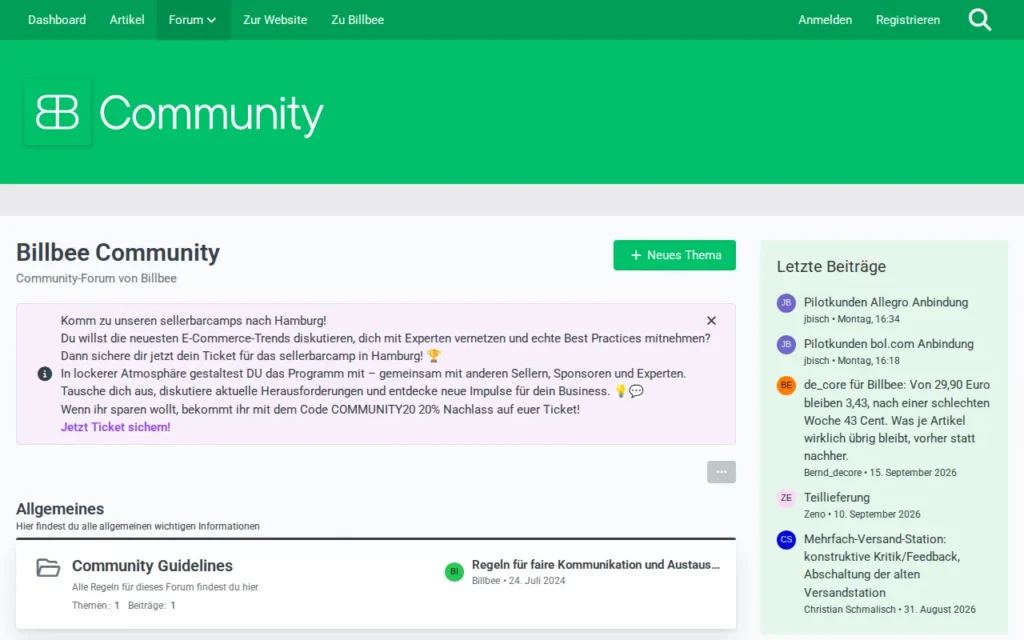
Task: Dismiss the sellerbarcamp announcement
Action: [x=711, y=321]
